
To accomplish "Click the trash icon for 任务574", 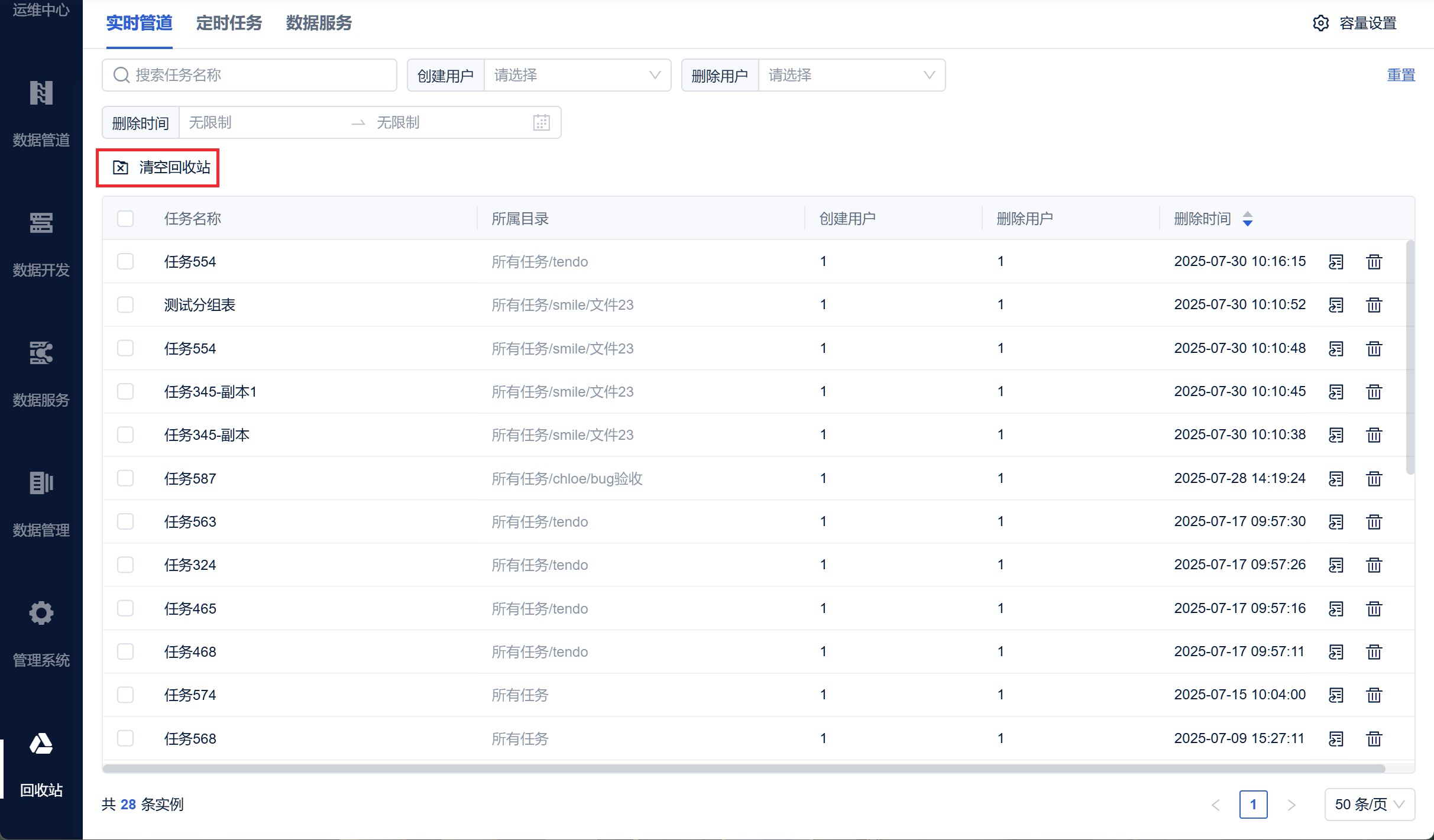I will 1374,695.
